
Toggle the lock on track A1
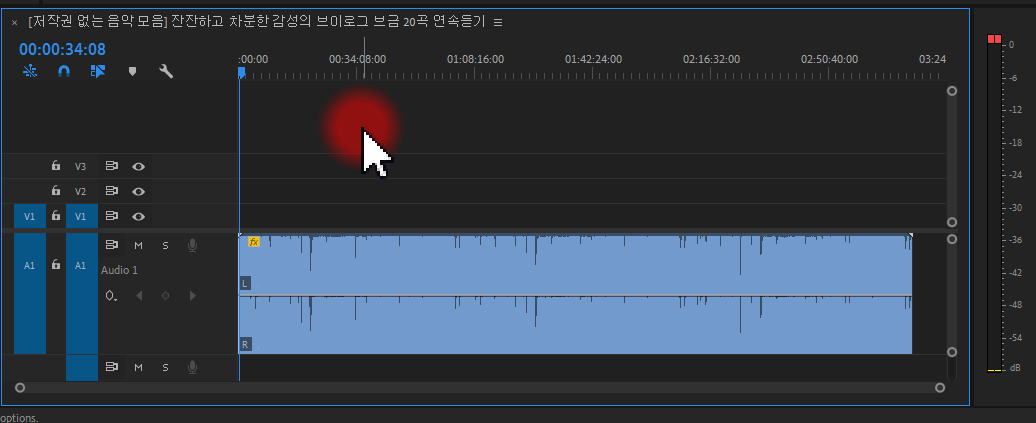(56, 265)
